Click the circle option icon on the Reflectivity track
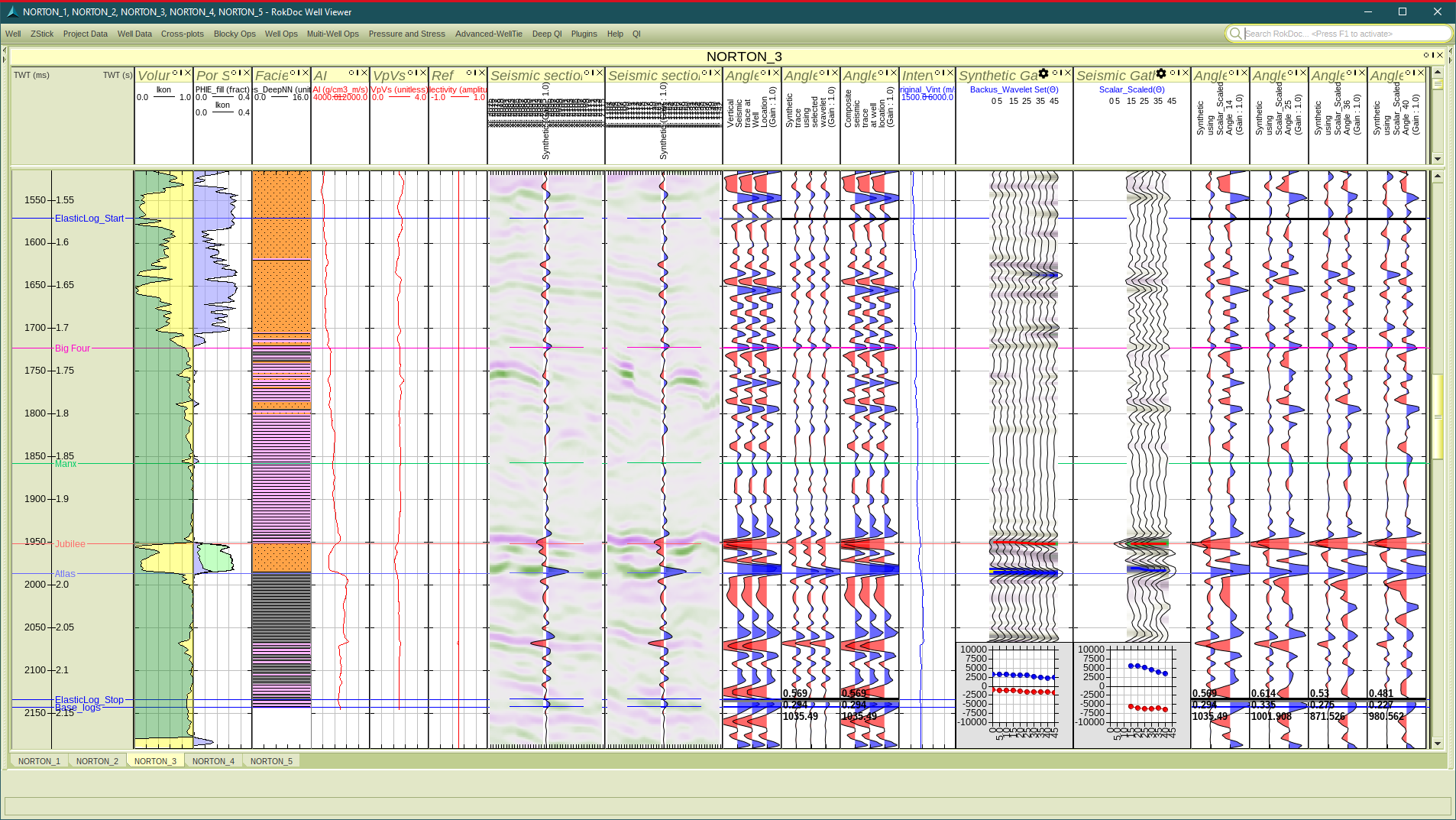Viewport: 1456px width, 820px height. pyautogui.click(x=469, y=73)
